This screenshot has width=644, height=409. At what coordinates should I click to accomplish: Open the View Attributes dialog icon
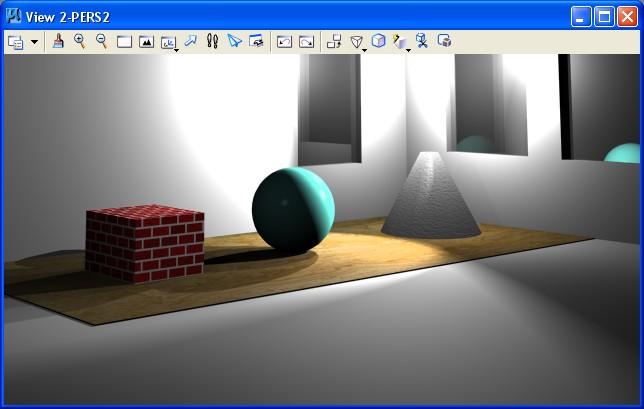15,42
